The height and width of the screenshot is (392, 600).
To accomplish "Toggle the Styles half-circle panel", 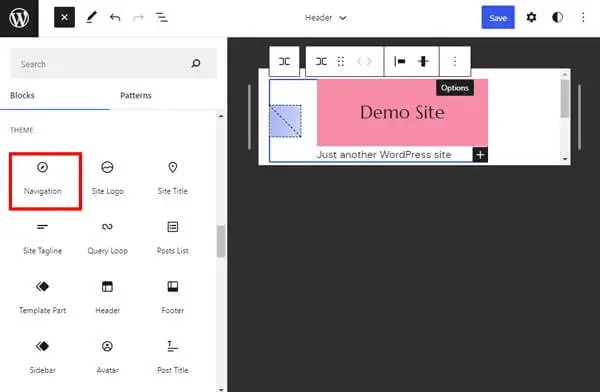I will click(557, 18).
